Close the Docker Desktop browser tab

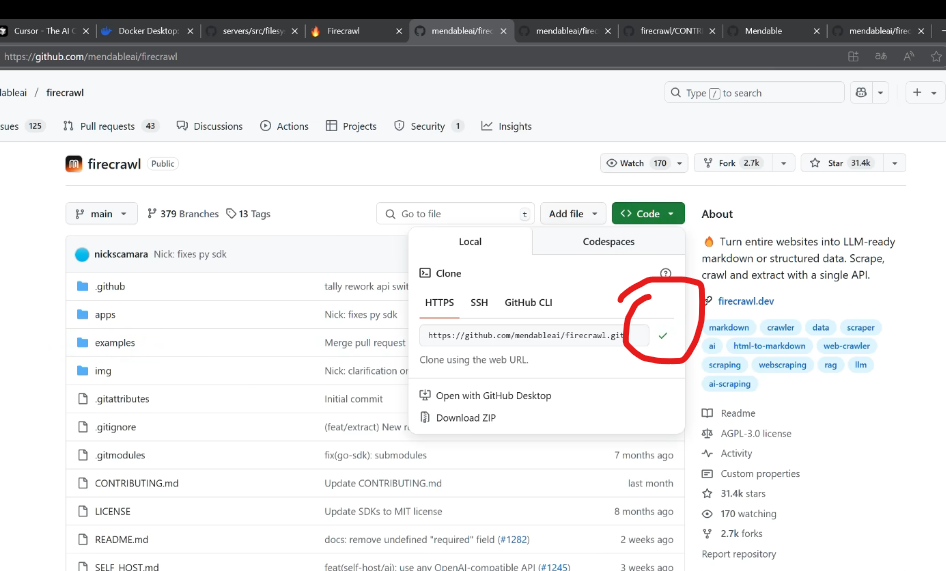(x=190, y=31)
